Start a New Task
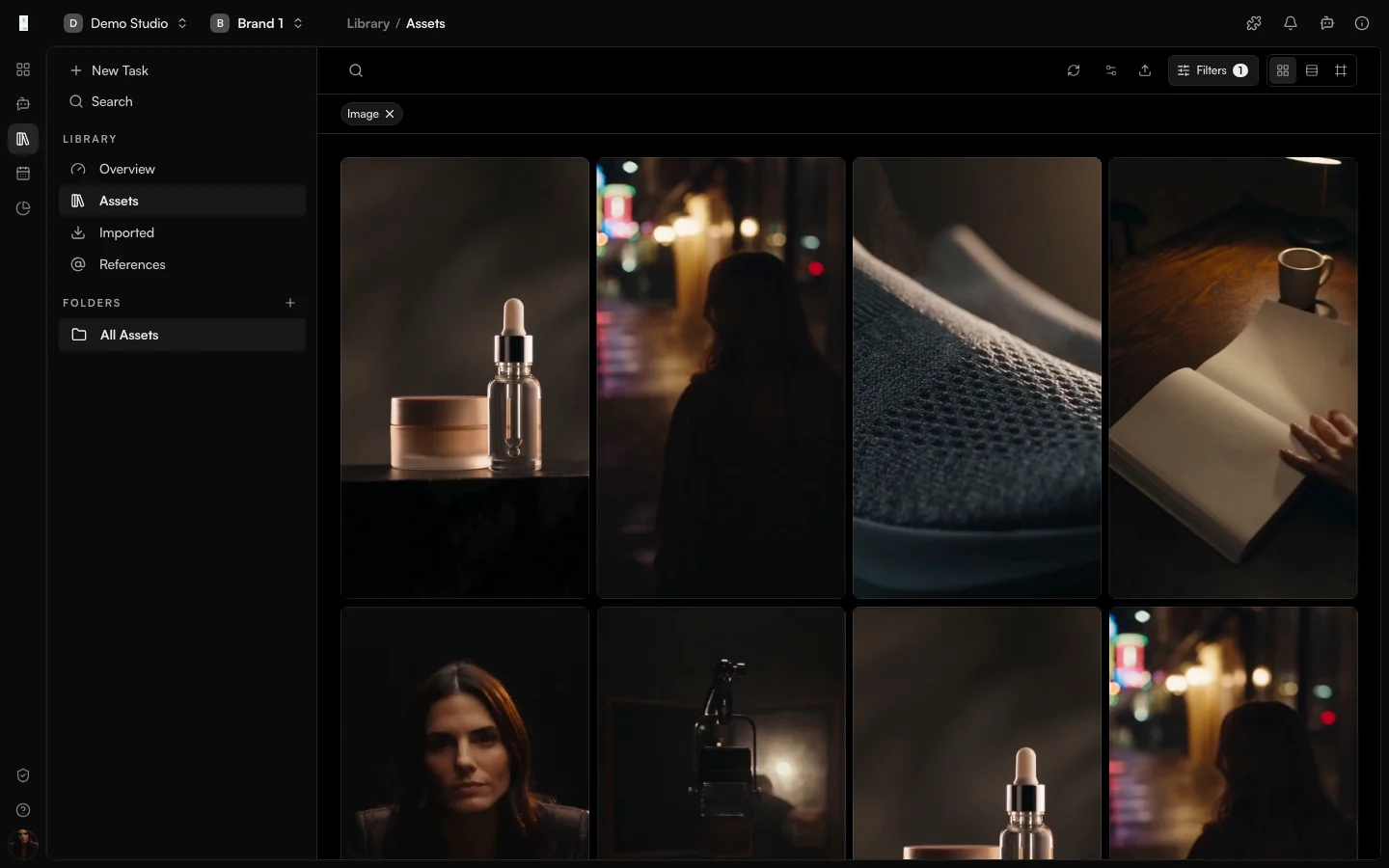 tap(182, 70)
